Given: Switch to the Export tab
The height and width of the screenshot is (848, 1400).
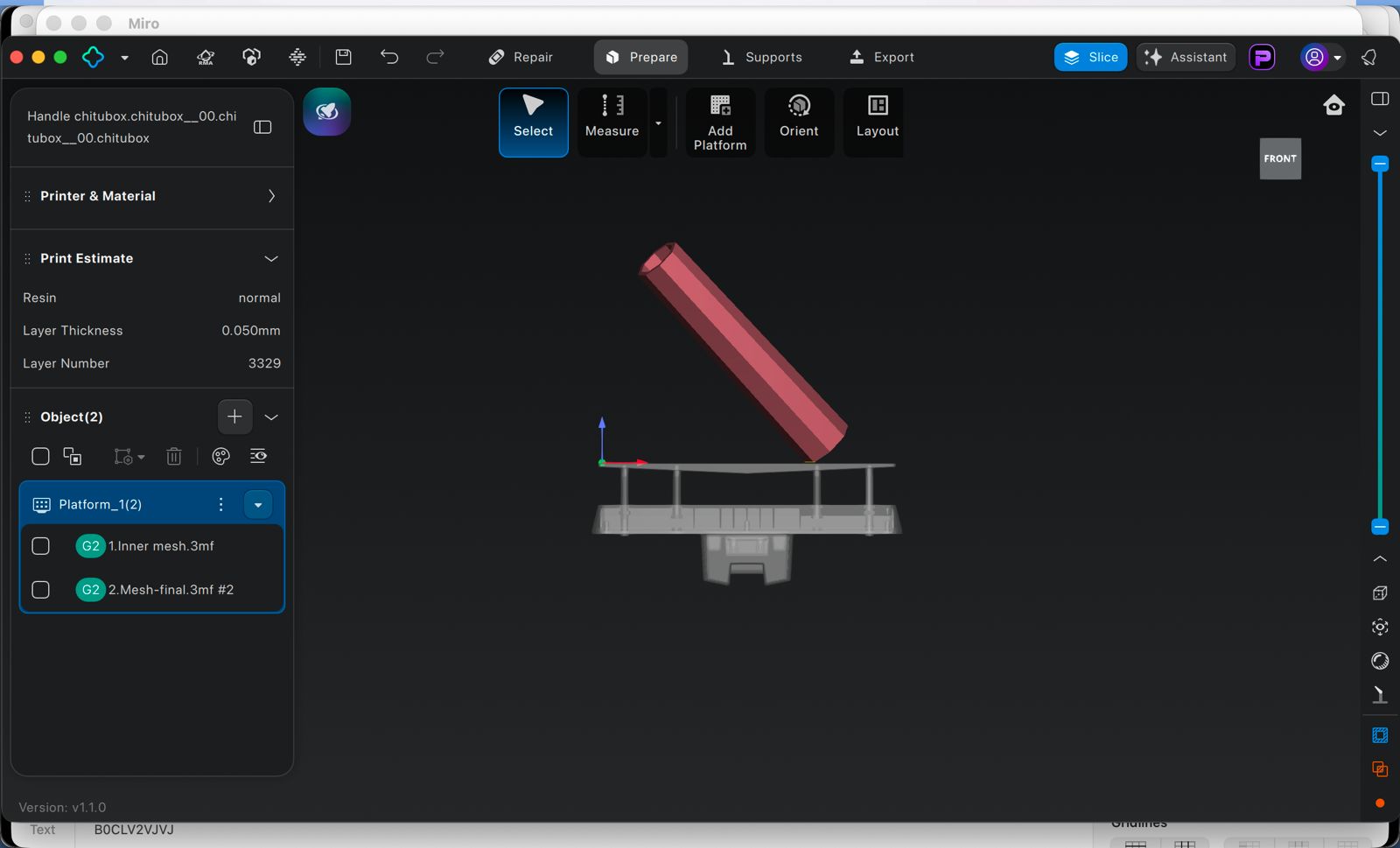Looking at the screenshot, I should [882, 57].
